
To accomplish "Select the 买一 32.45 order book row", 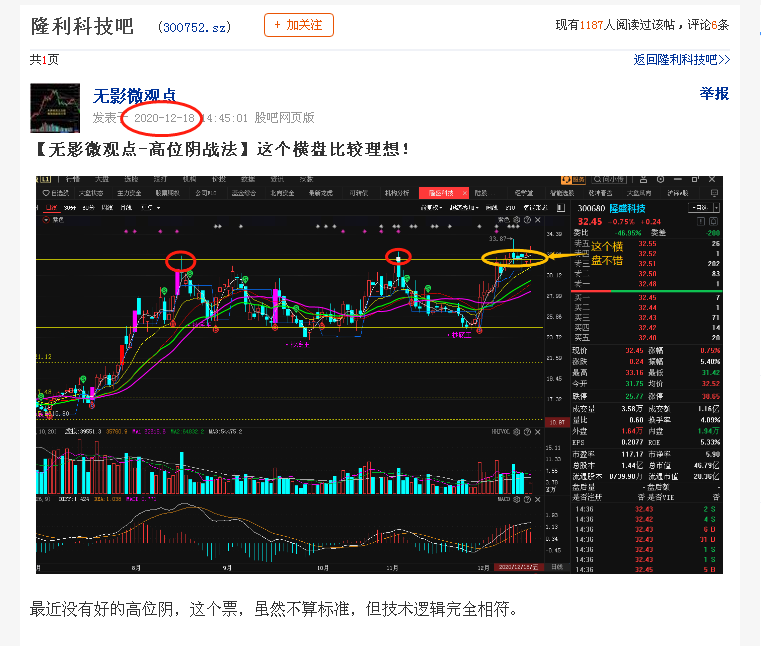I will [647, 298].
